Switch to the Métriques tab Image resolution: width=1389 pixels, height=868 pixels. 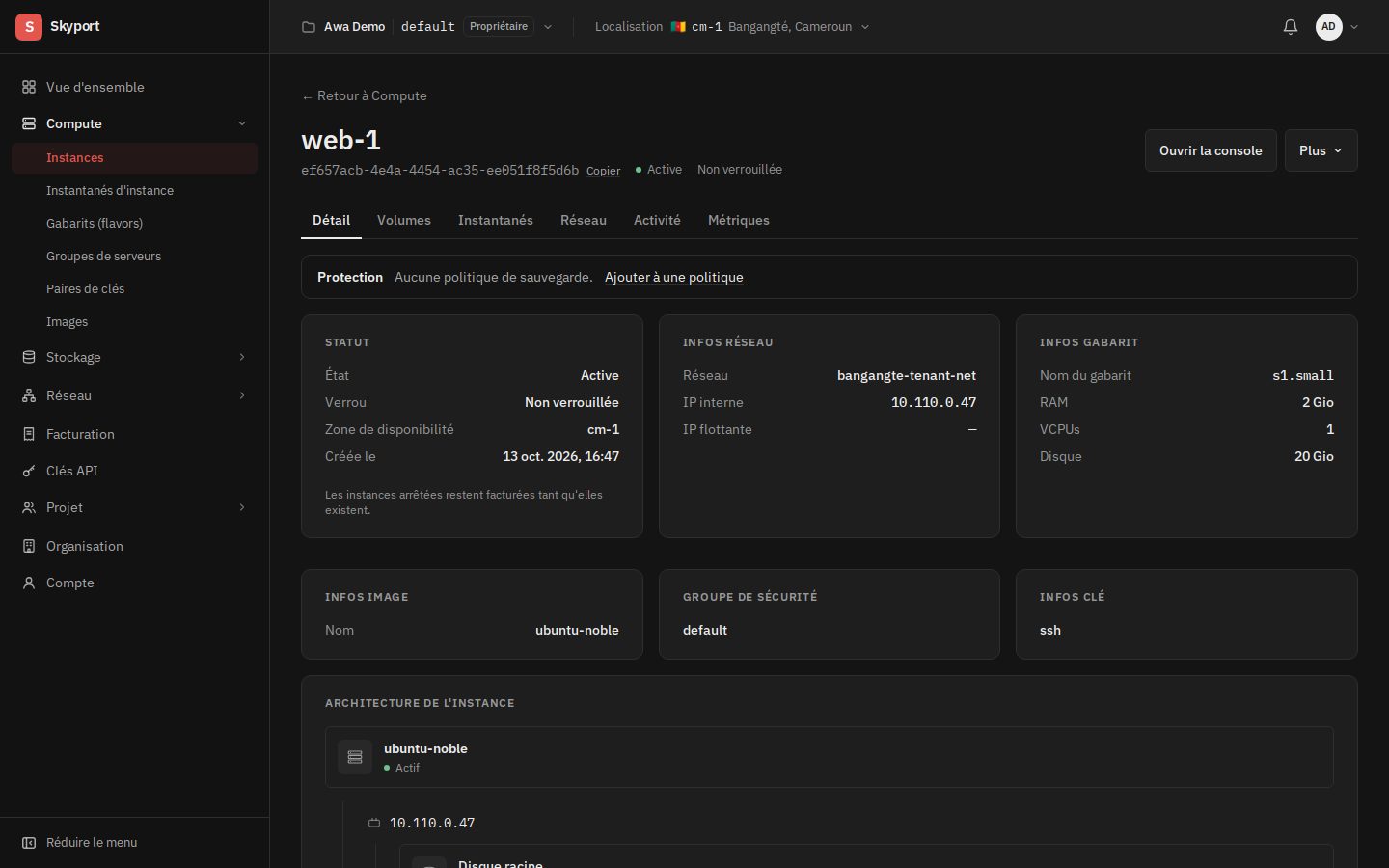[x=739, y=220]
